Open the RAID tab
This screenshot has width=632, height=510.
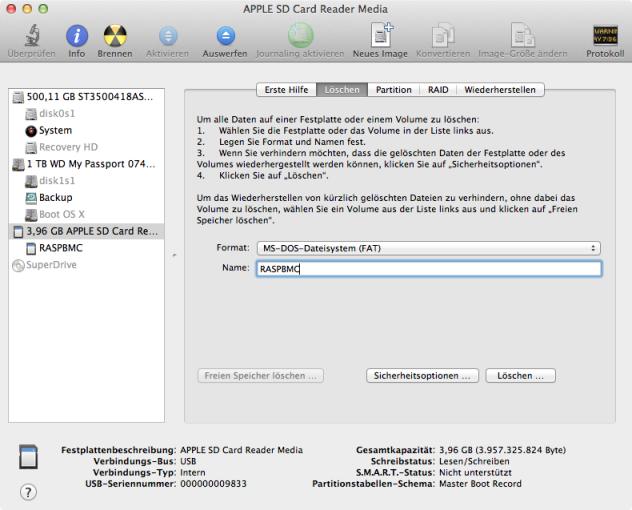pos(438,90)
